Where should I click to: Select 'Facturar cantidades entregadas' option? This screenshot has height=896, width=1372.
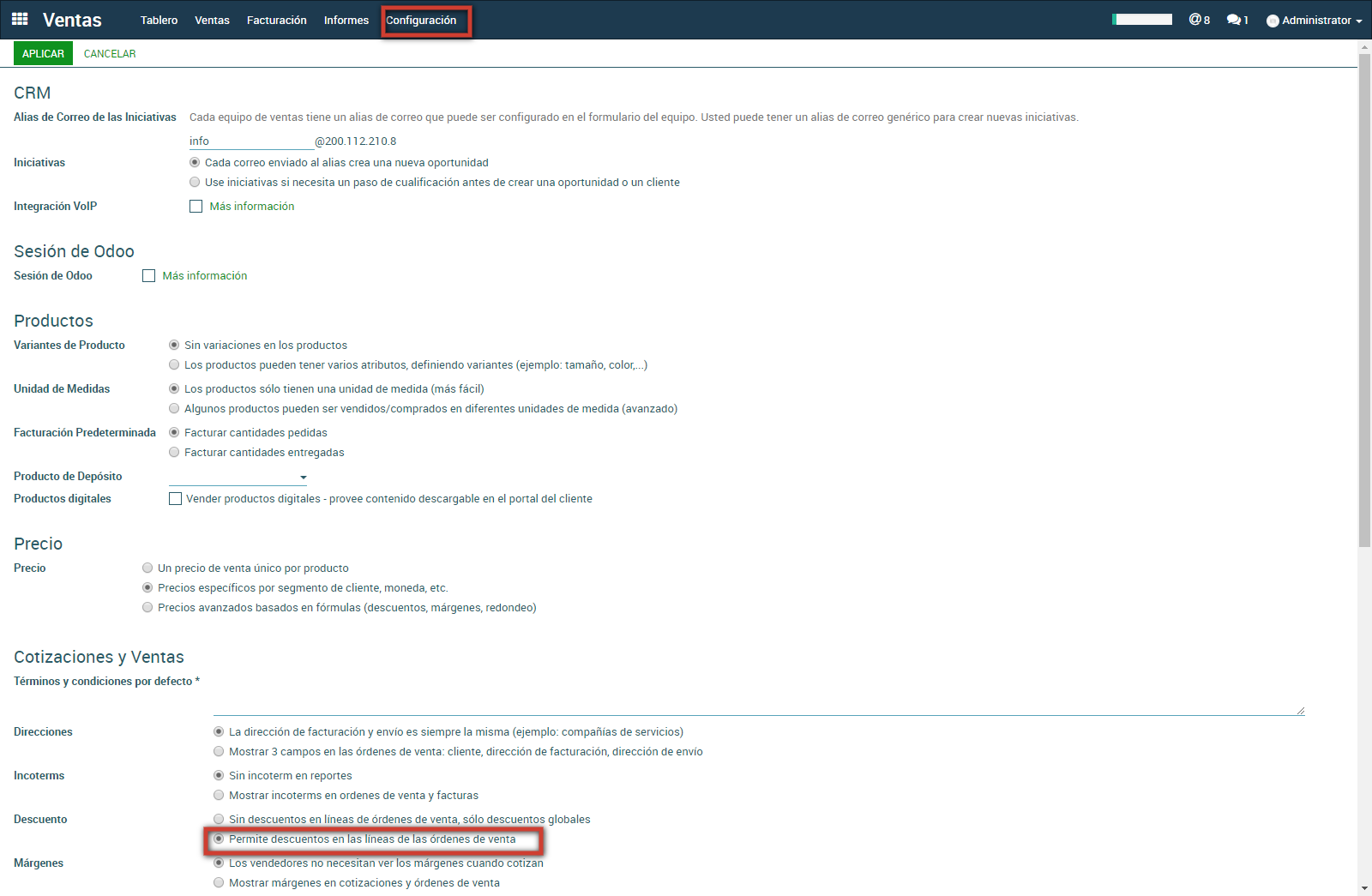coord(174,453)
